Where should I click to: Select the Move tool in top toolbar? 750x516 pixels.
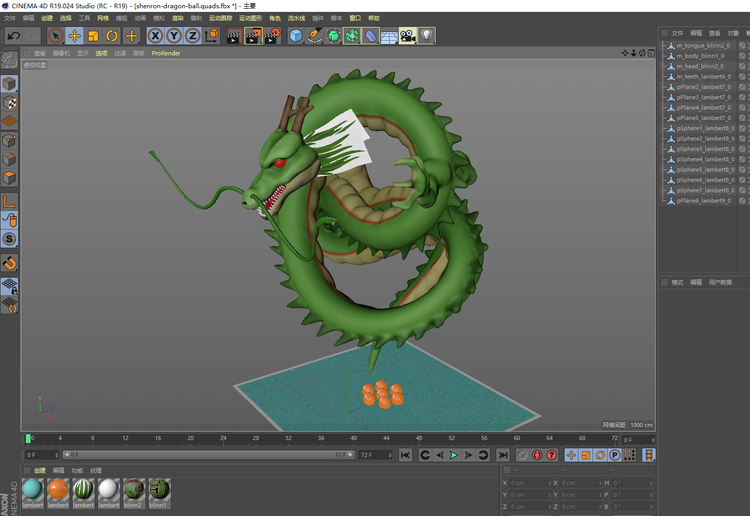click(x=74, y=36)
